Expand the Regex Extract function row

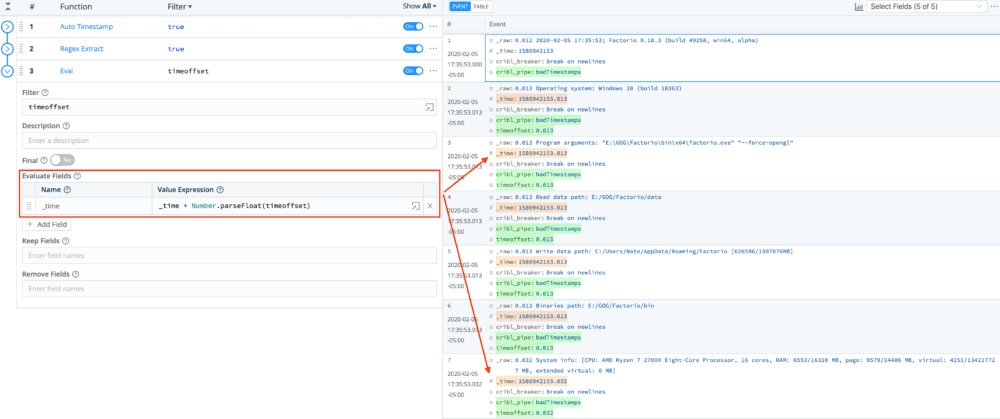click(7, 48)
